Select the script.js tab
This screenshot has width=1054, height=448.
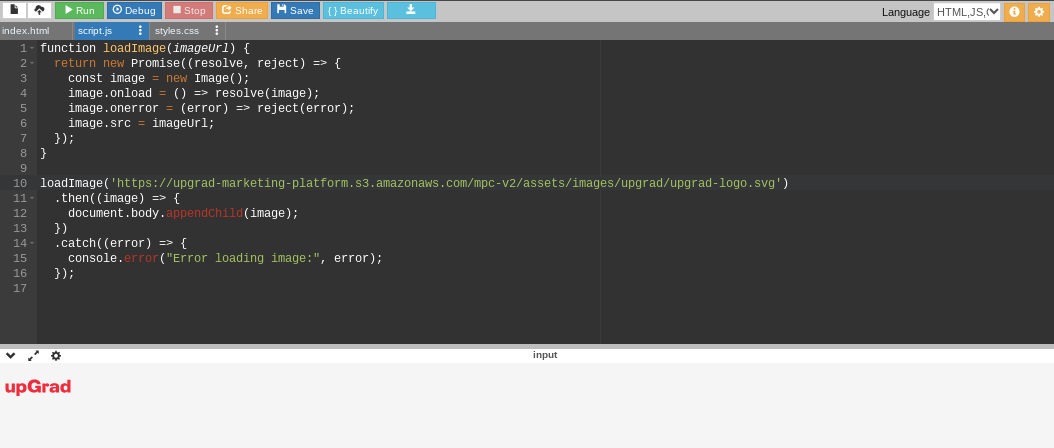(x=95, y=31)
